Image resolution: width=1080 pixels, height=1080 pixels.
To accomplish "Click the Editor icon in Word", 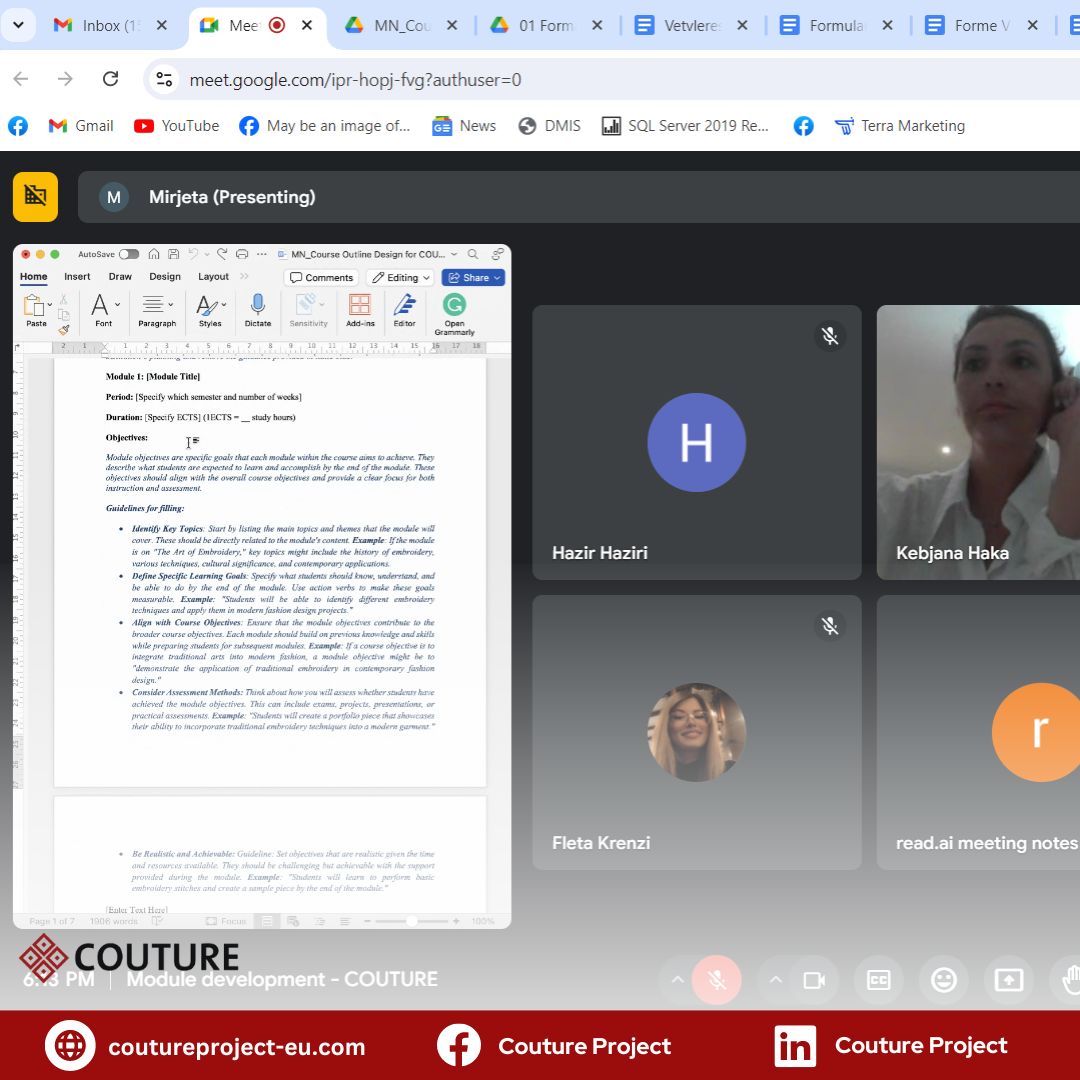I will click(404, 310).
